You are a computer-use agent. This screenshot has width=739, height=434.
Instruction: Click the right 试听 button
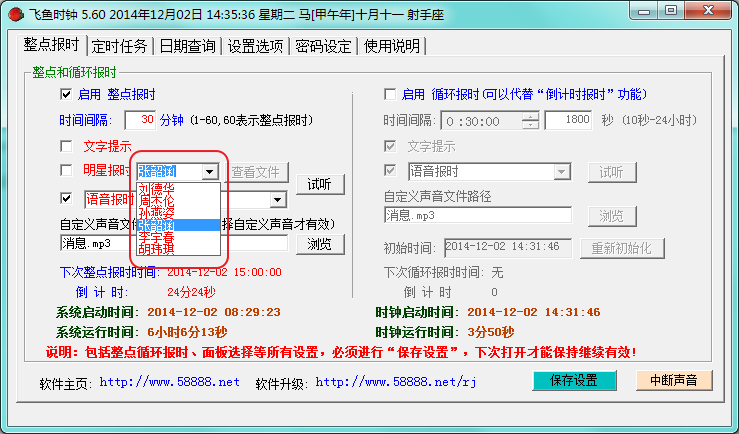612,172
